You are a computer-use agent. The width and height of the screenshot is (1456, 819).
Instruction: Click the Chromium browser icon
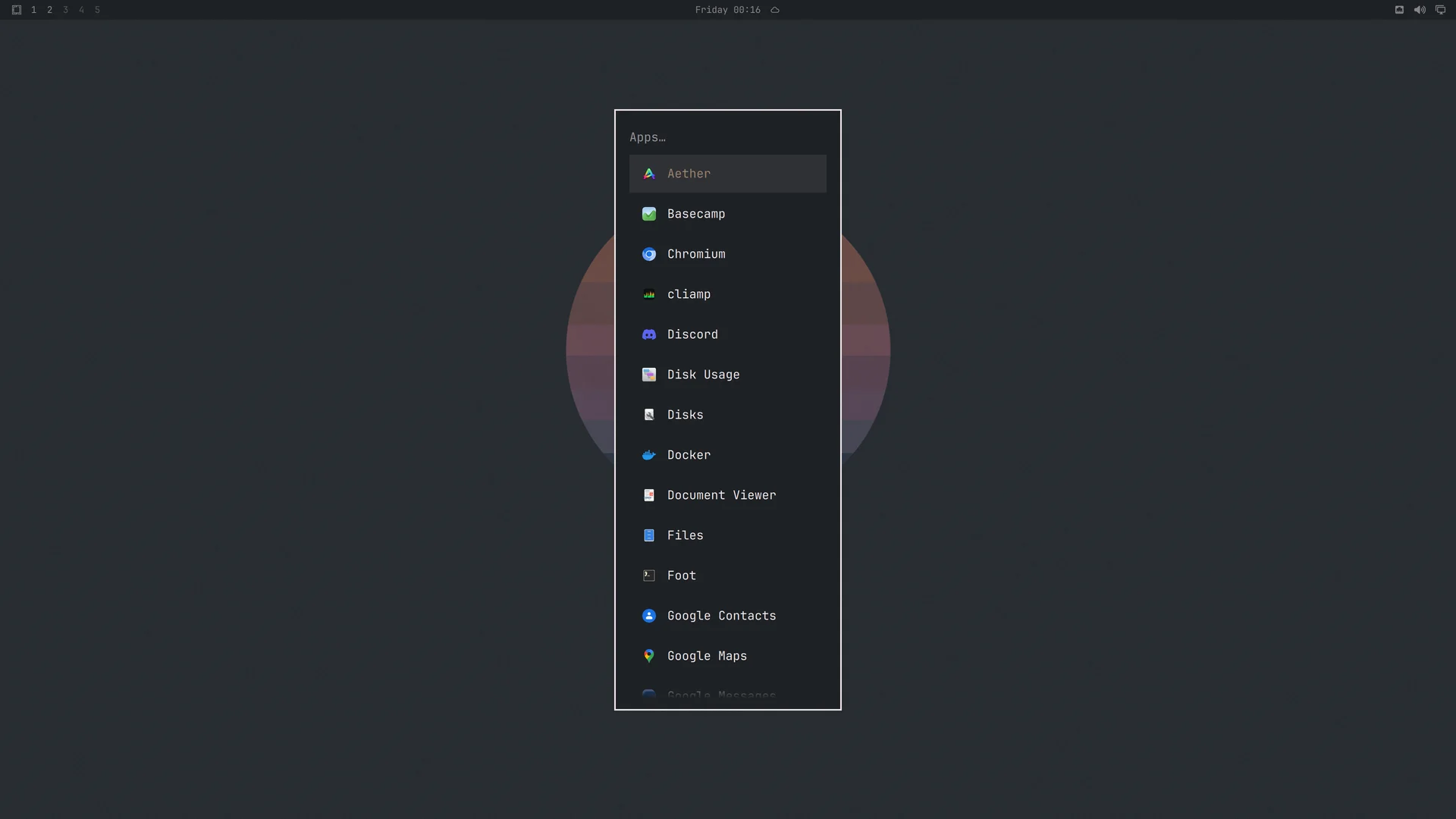(649, 254)
